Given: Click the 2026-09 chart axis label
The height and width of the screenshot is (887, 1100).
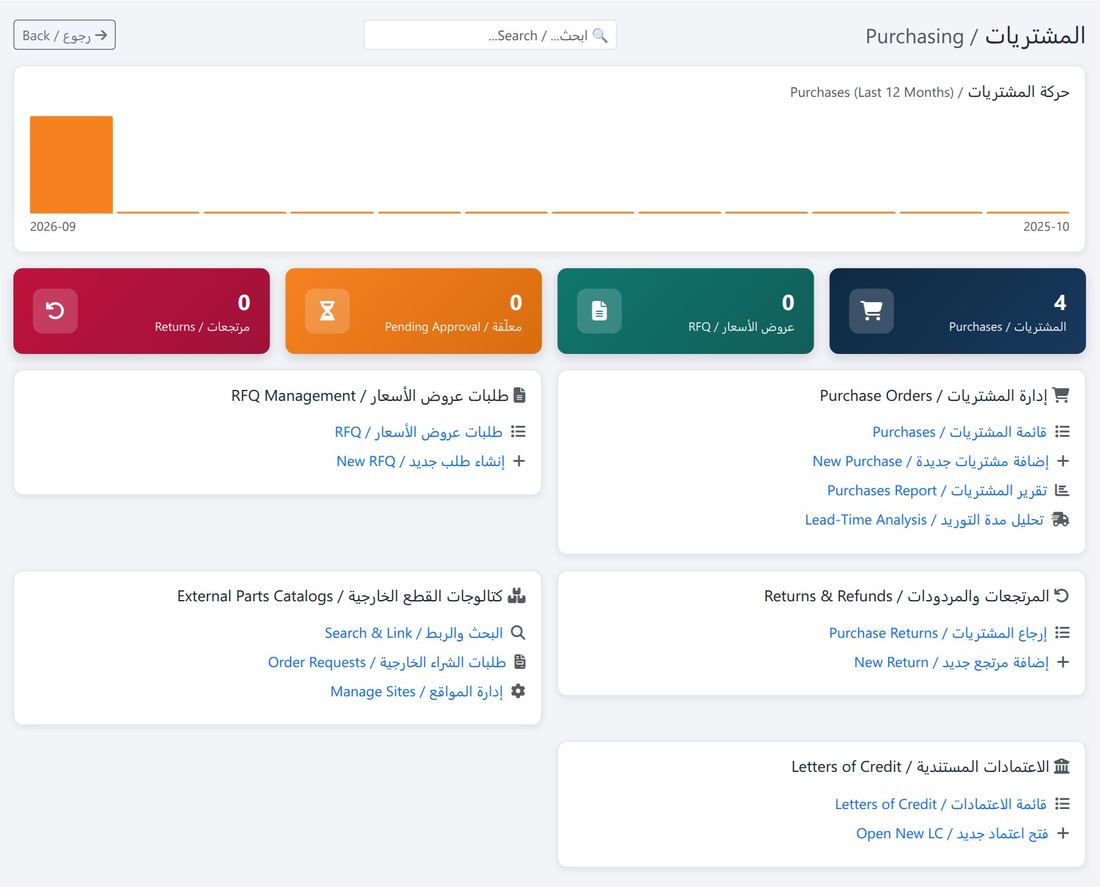Looking at the screenshot, I should coord(53,227).
